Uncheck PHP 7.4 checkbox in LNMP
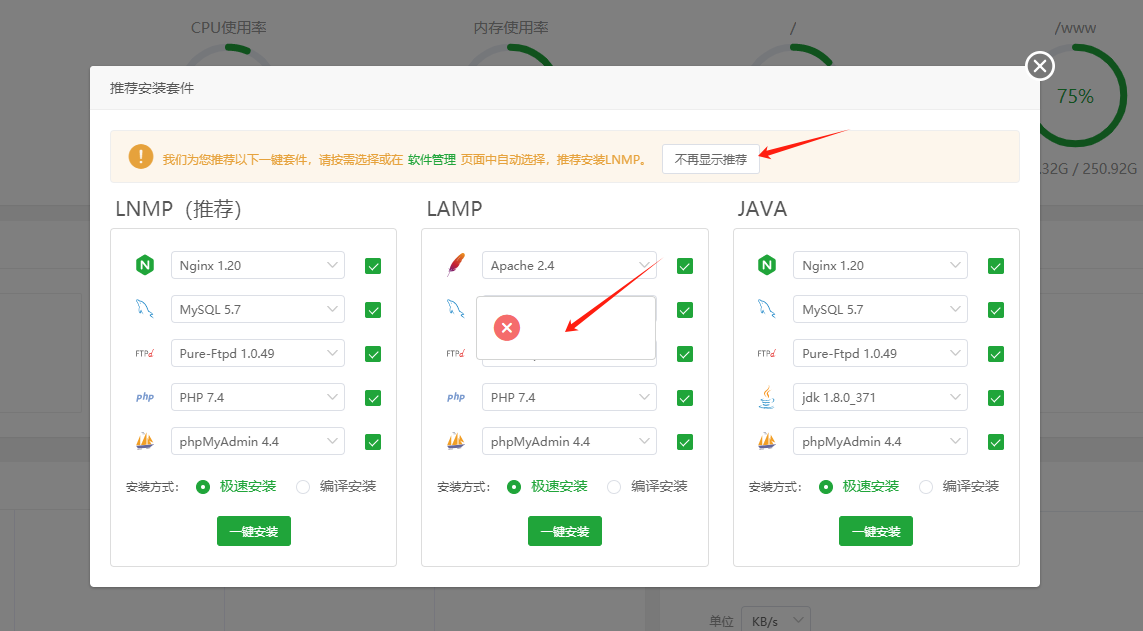Screen dimensions: 1143x631 [x=373, y=399]
